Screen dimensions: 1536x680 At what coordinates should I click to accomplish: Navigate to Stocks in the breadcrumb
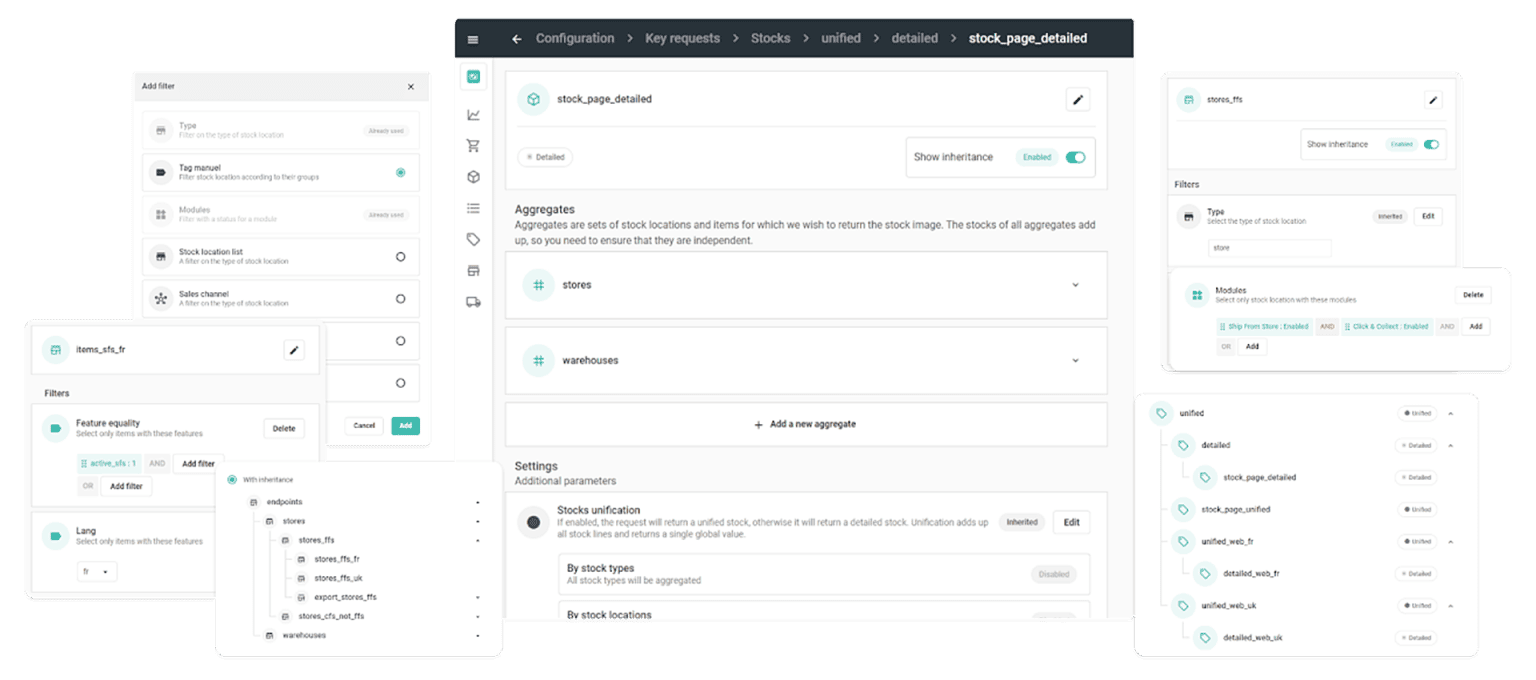tap(770, 39)
